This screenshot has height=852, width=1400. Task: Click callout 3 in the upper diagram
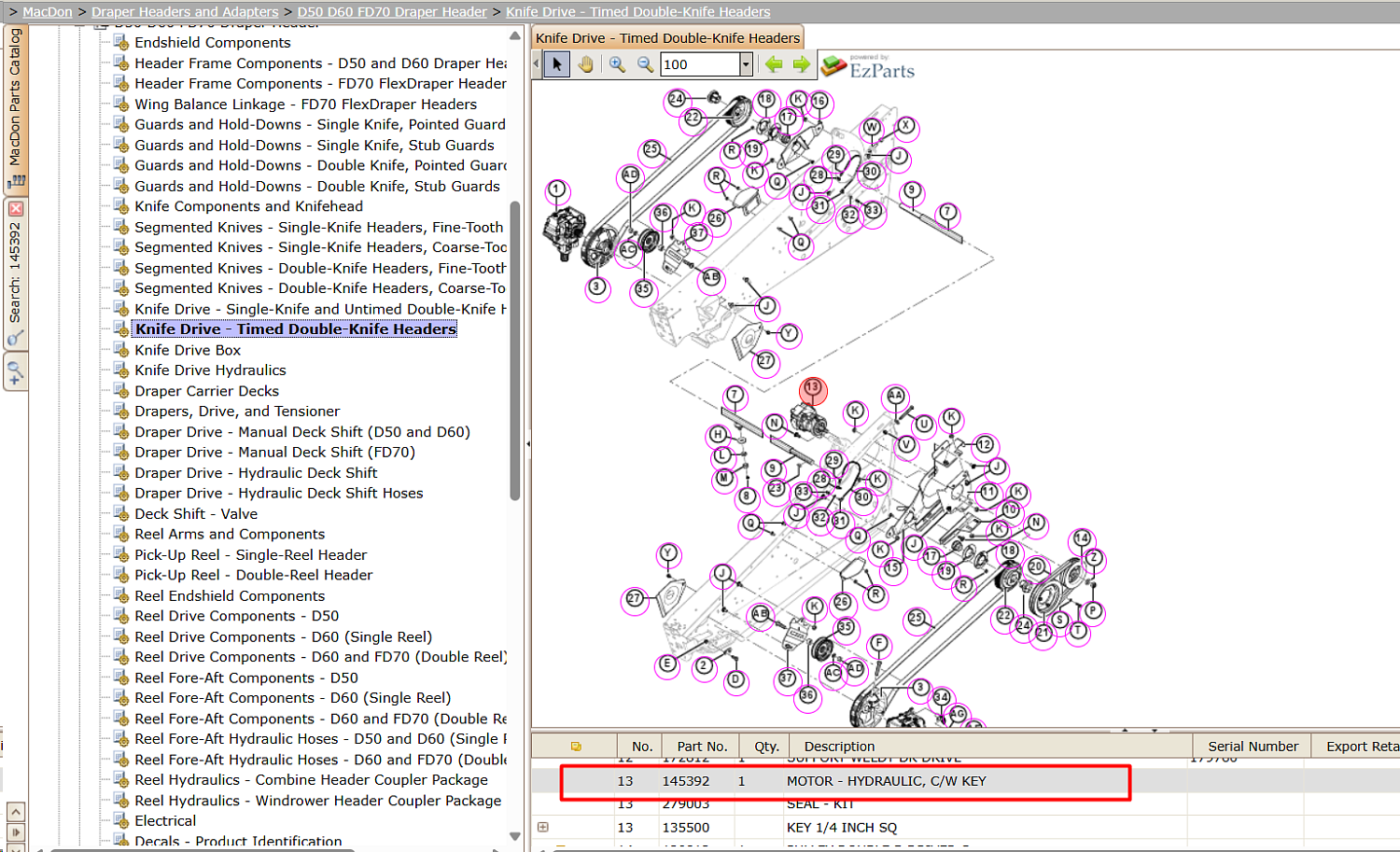point(596,287)
